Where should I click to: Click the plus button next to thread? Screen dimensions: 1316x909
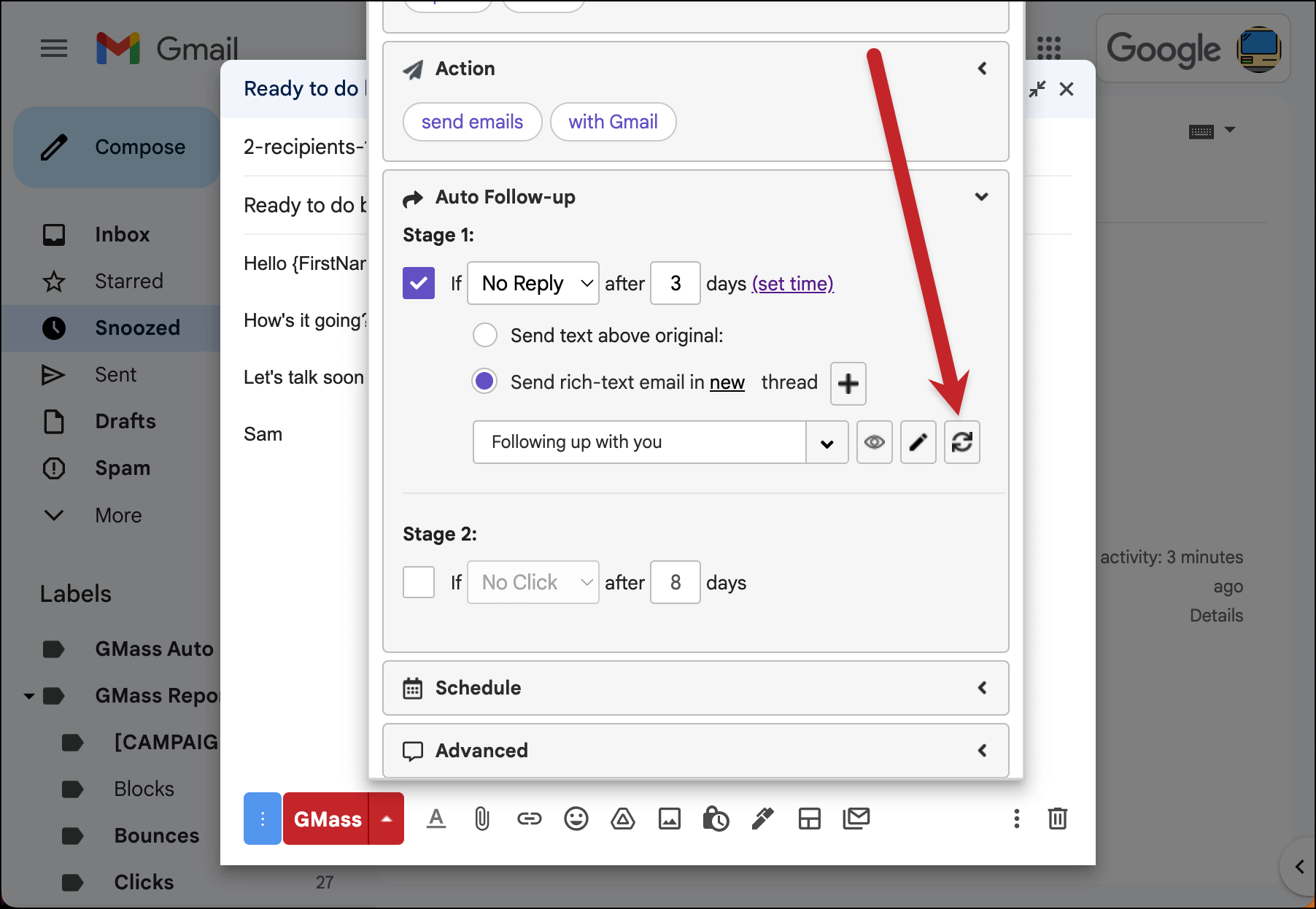[x=848, y=383]
